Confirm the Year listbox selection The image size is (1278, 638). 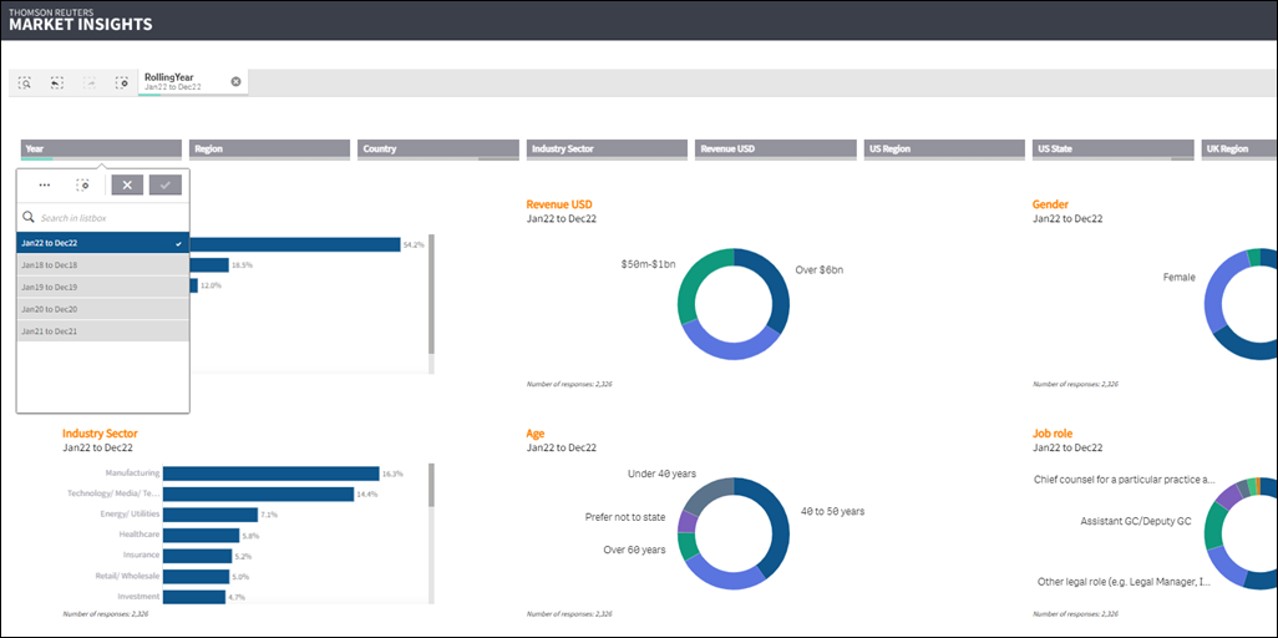point(165,185)
